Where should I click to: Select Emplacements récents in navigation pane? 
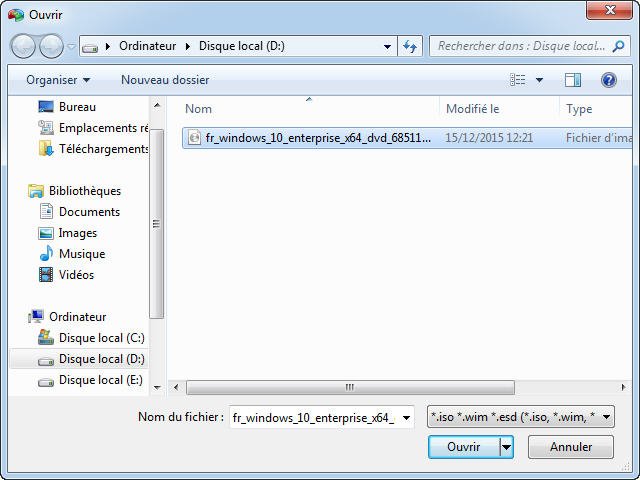[93, 128]
